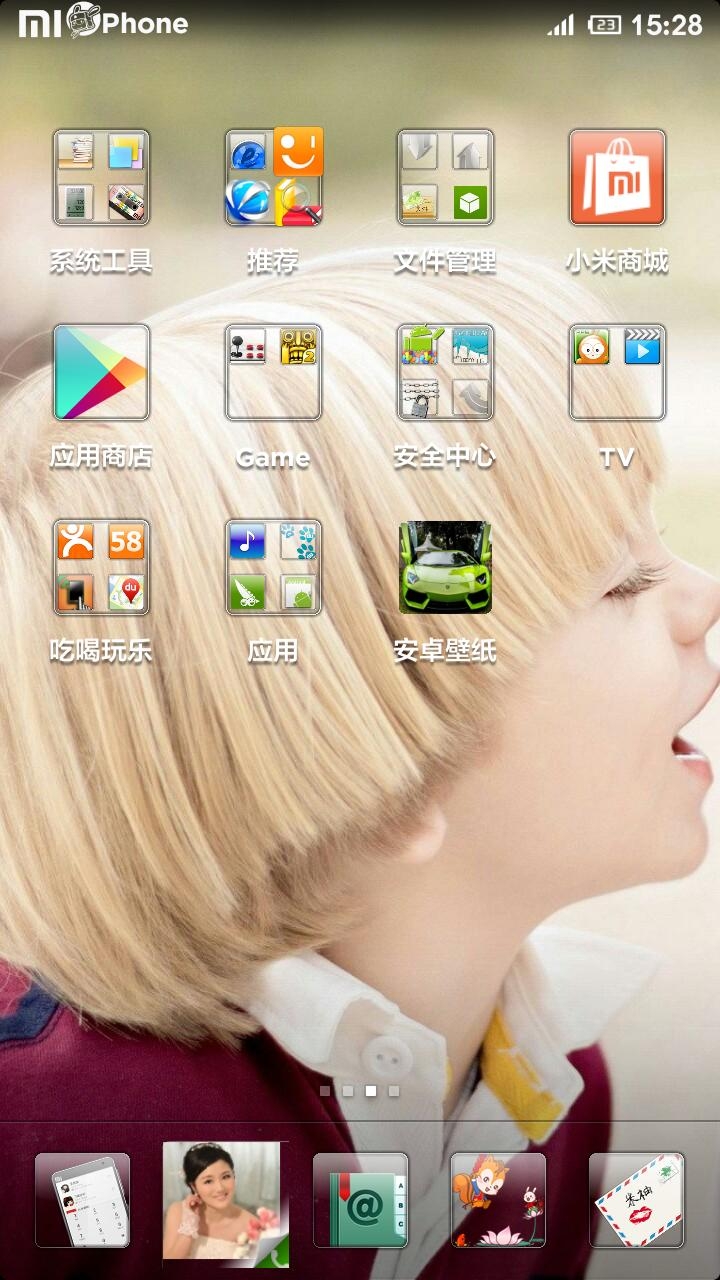Tap the 15:28 clock in the status bar
Viewport: 720px width, 1280px height.
667,25
